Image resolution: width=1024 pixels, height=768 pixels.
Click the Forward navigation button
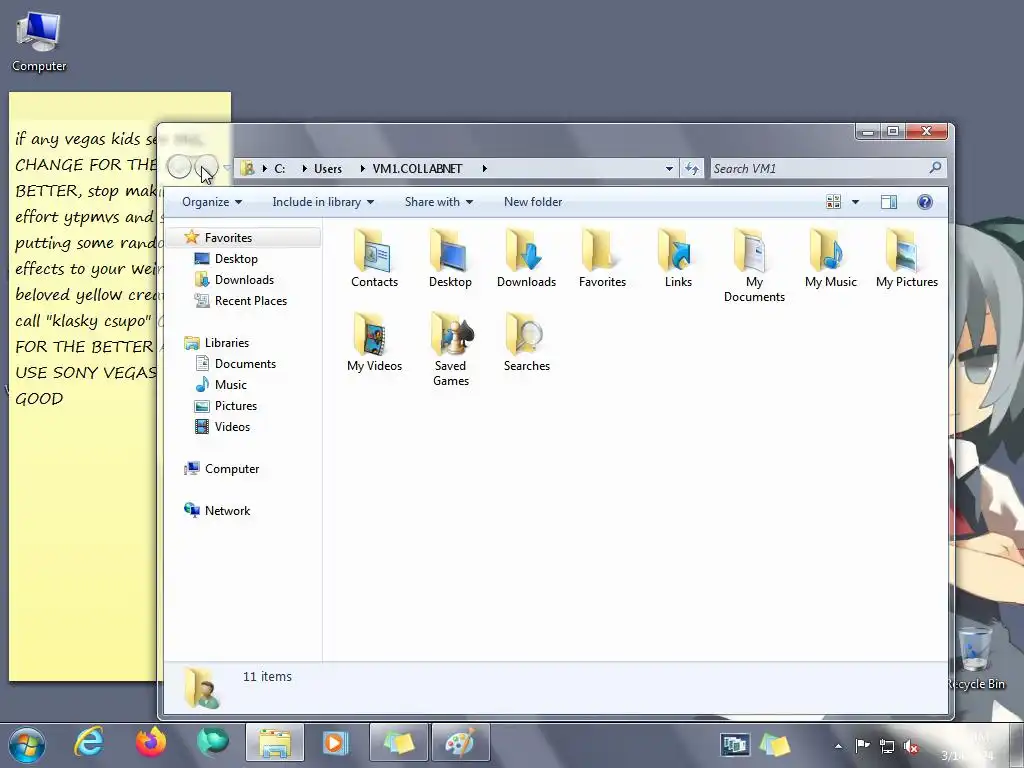tap(206, 167)
